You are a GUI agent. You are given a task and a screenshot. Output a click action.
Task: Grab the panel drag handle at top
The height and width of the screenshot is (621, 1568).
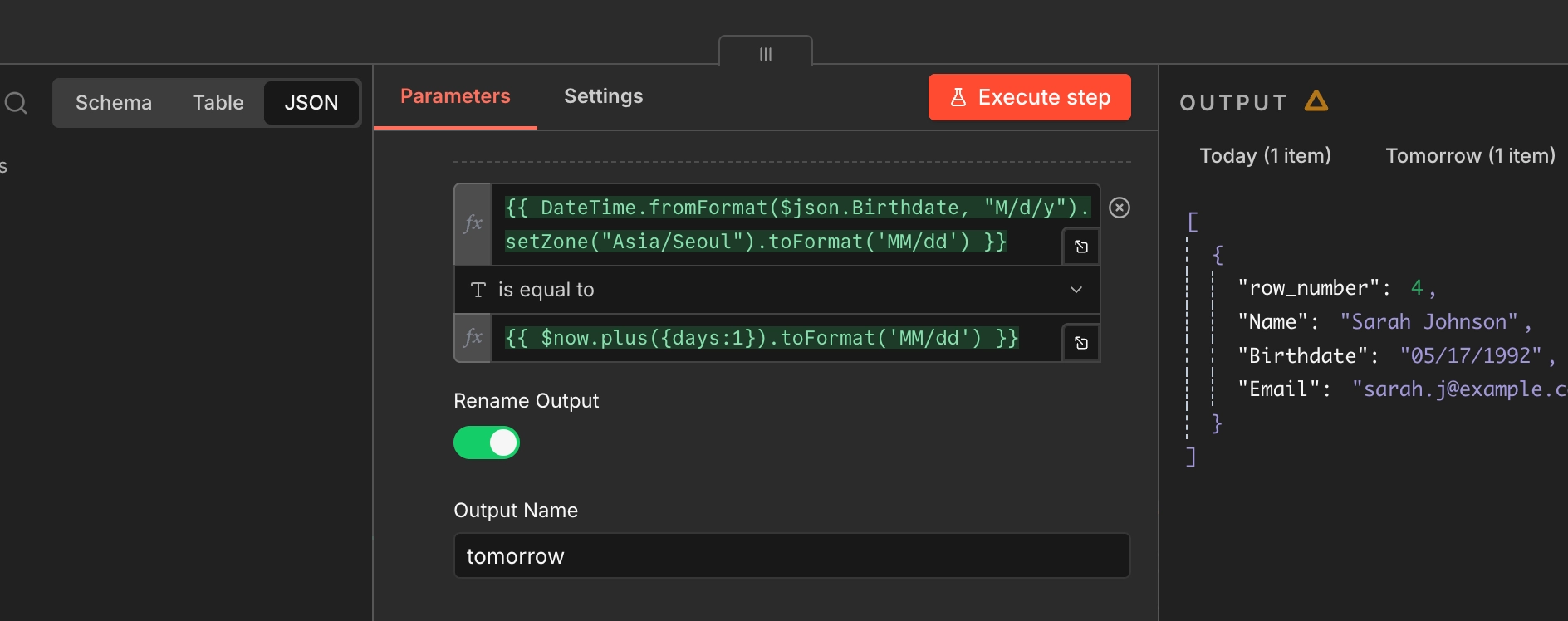[x=766, y=54]
